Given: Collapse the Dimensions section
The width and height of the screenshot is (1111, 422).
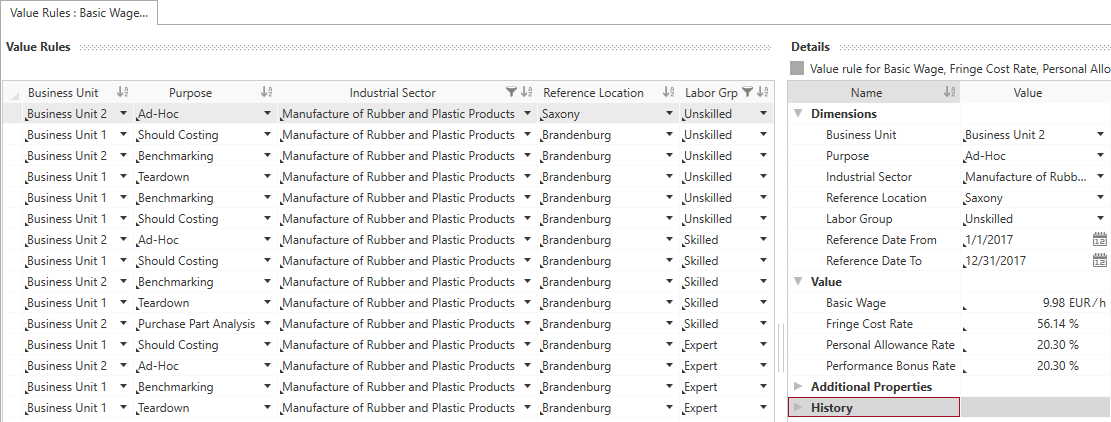Looking at the screenshot, I should 797,114.
